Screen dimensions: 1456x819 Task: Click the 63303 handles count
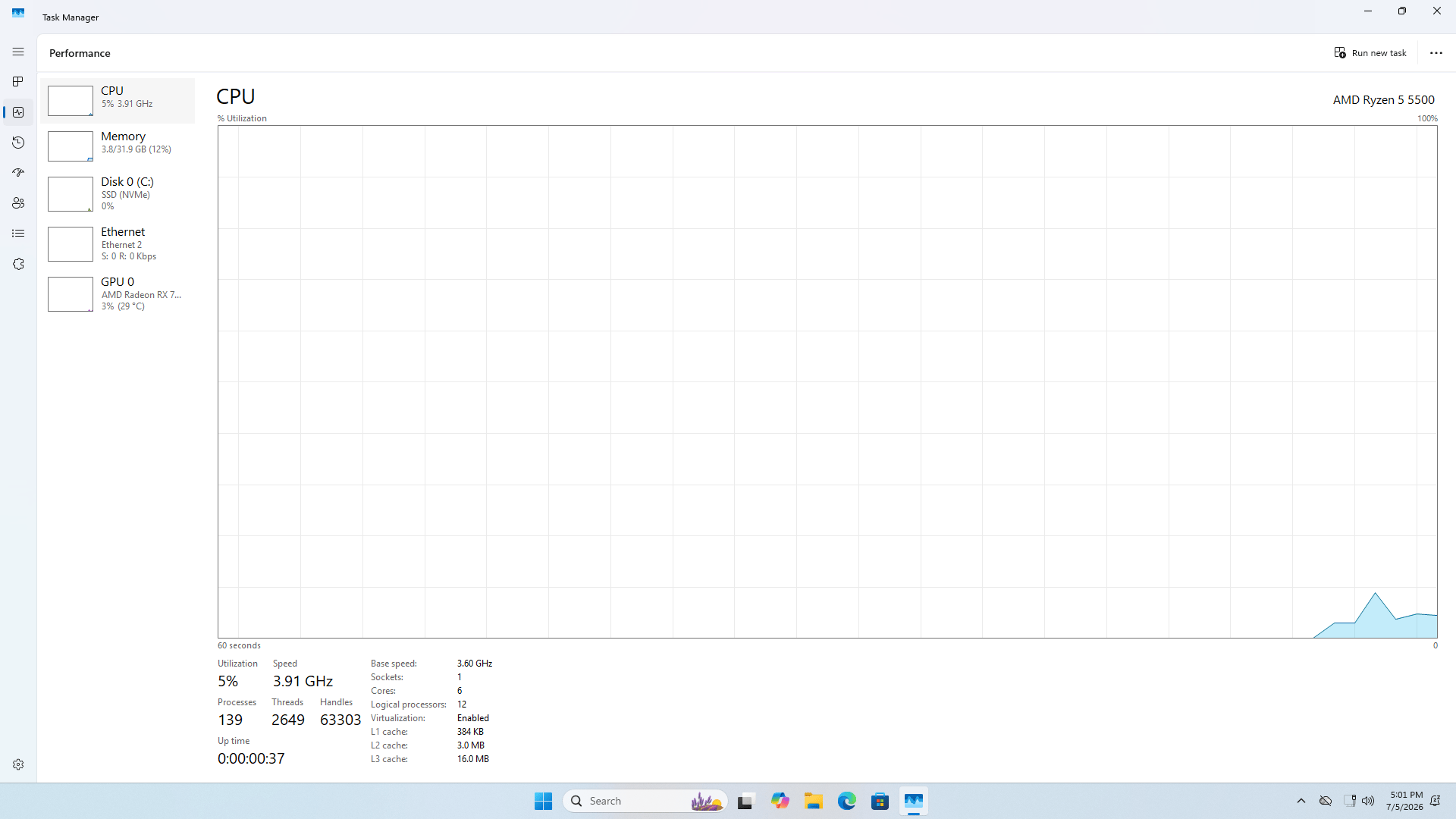[340, 720]
